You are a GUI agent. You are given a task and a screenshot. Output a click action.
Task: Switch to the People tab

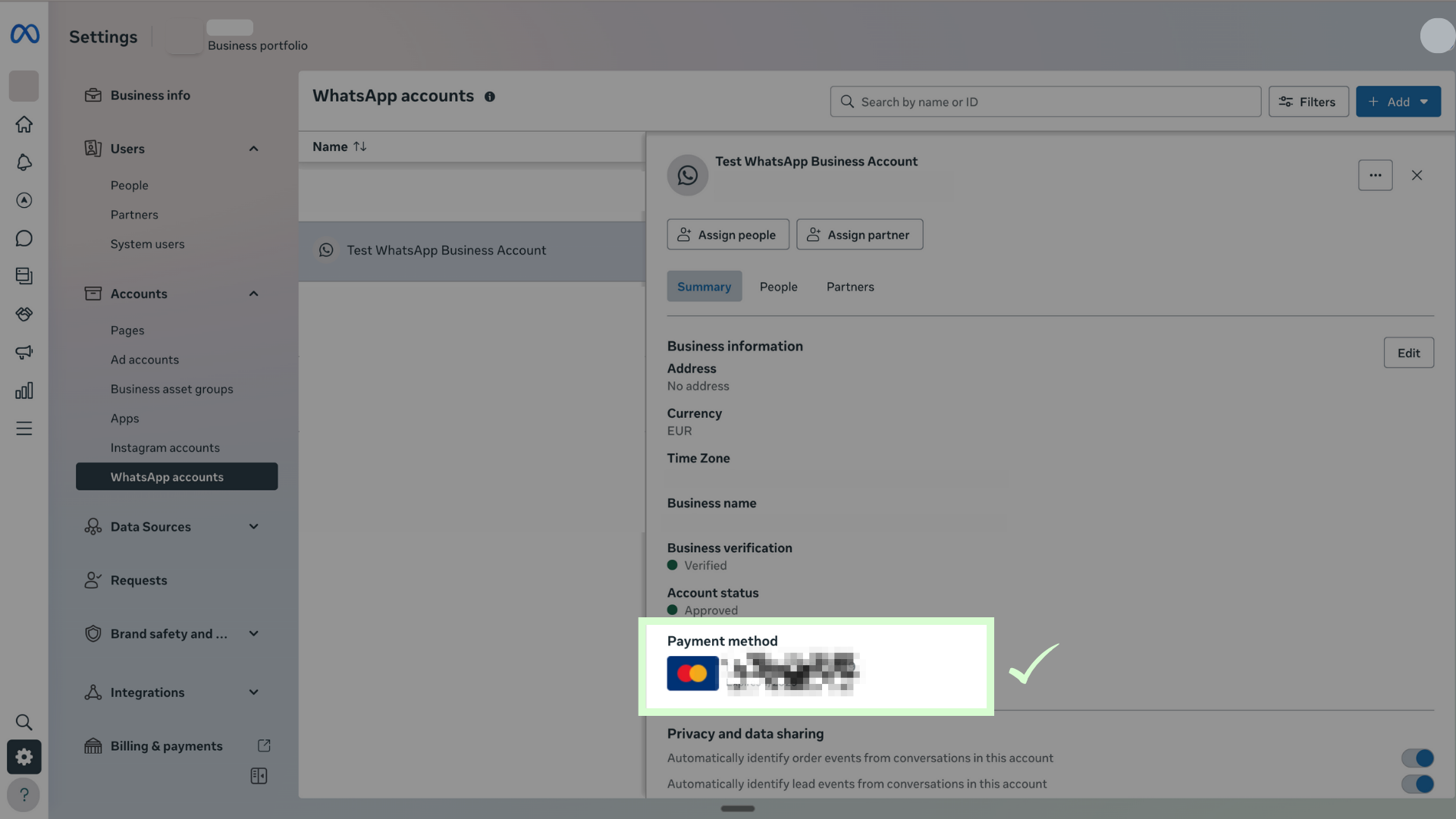tap(778, 287)
